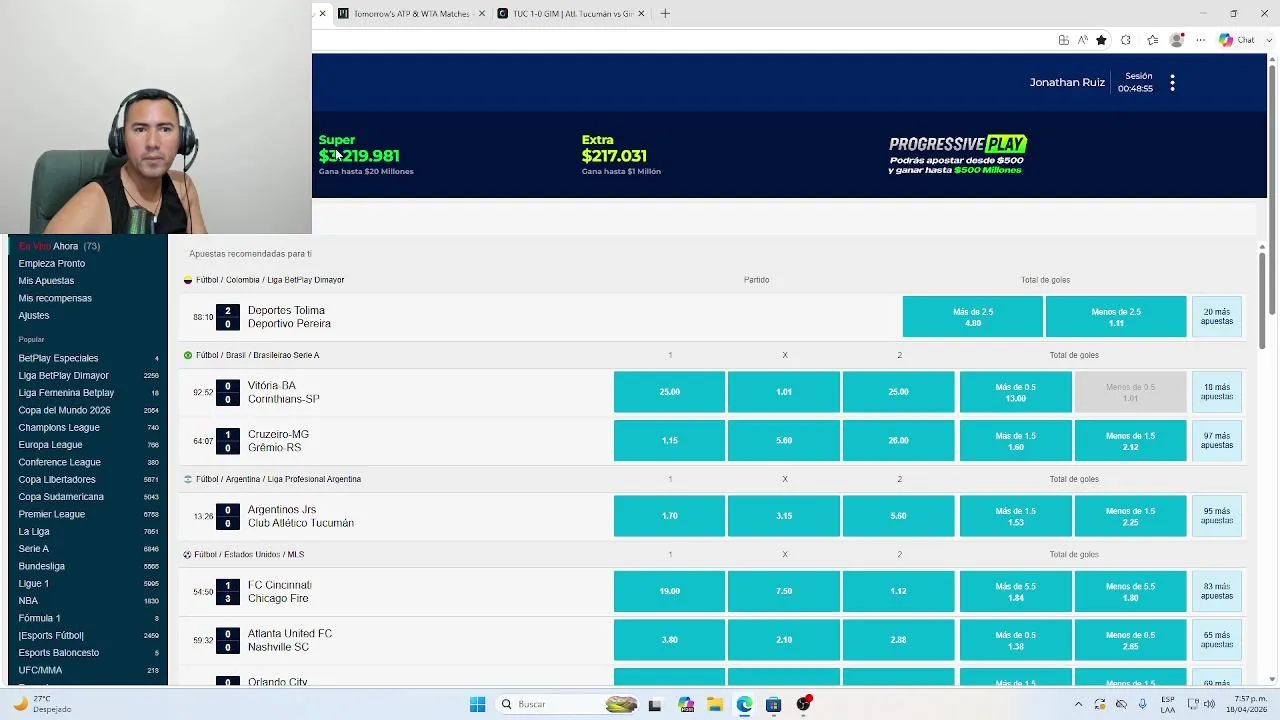
Task: Bet Menos de 1.5 on Argentinos Jrs match
Action: pyautogui.click(x=1130, y=516)
